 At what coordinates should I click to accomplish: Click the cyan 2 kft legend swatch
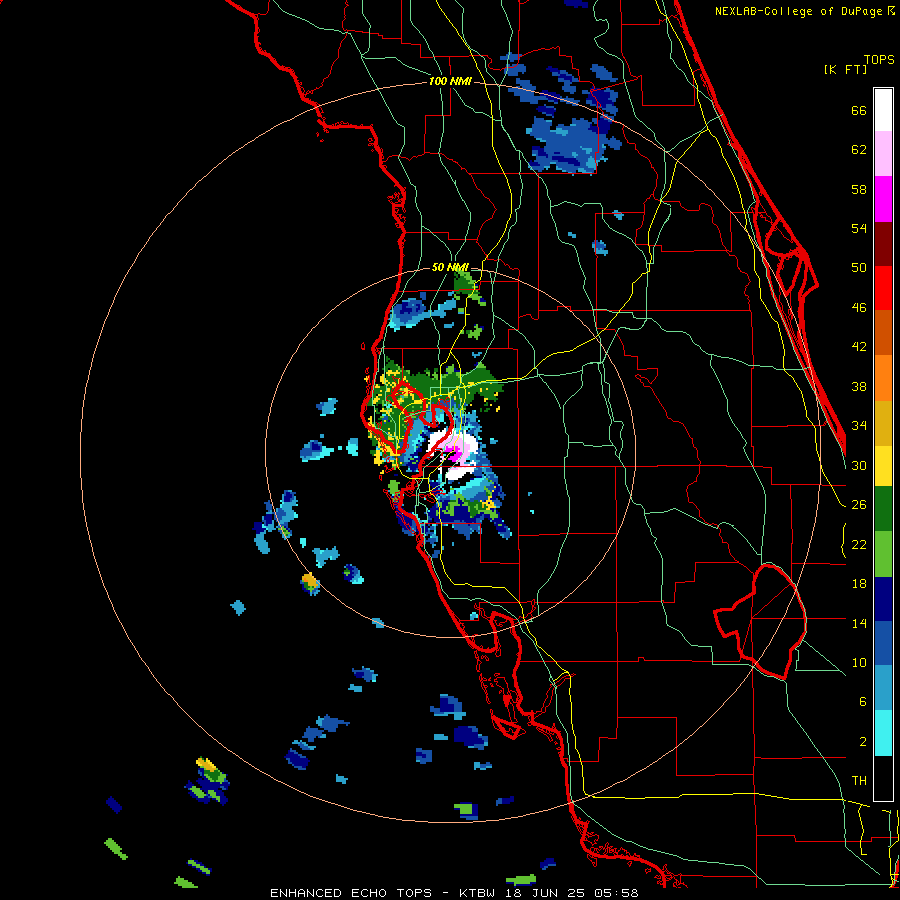pos(883,734)
